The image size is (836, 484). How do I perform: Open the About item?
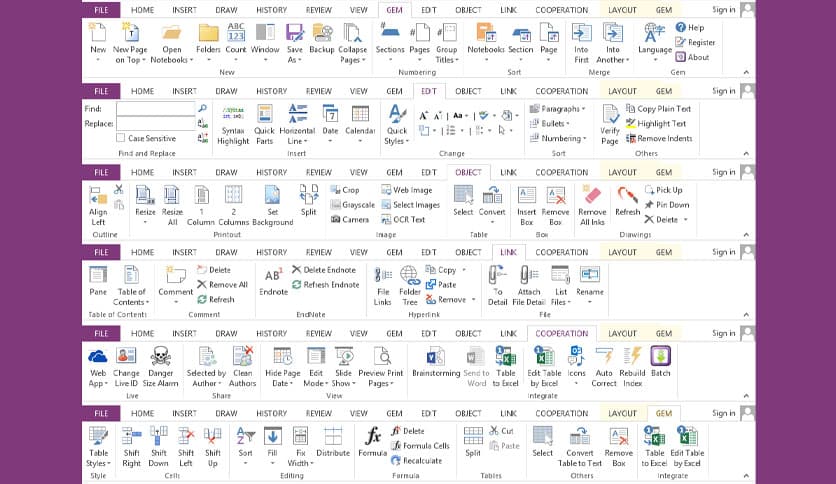pyautogui.click(x=692, y=57)
